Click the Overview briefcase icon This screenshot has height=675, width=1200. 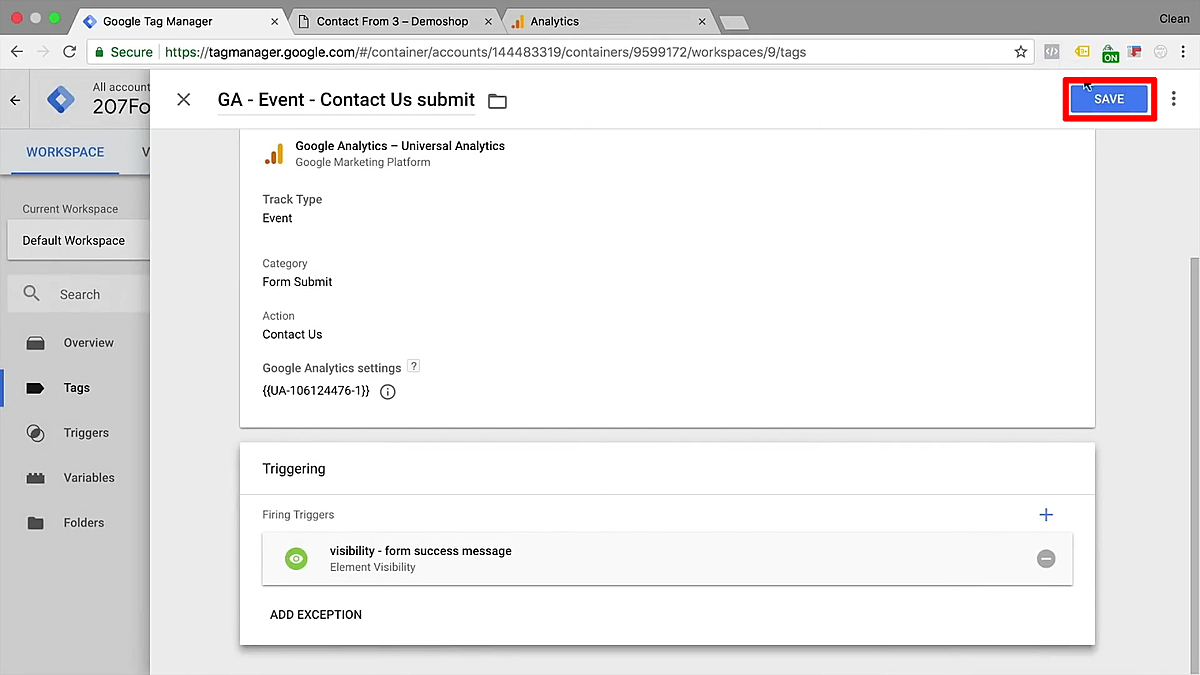(x=35, y=343)
